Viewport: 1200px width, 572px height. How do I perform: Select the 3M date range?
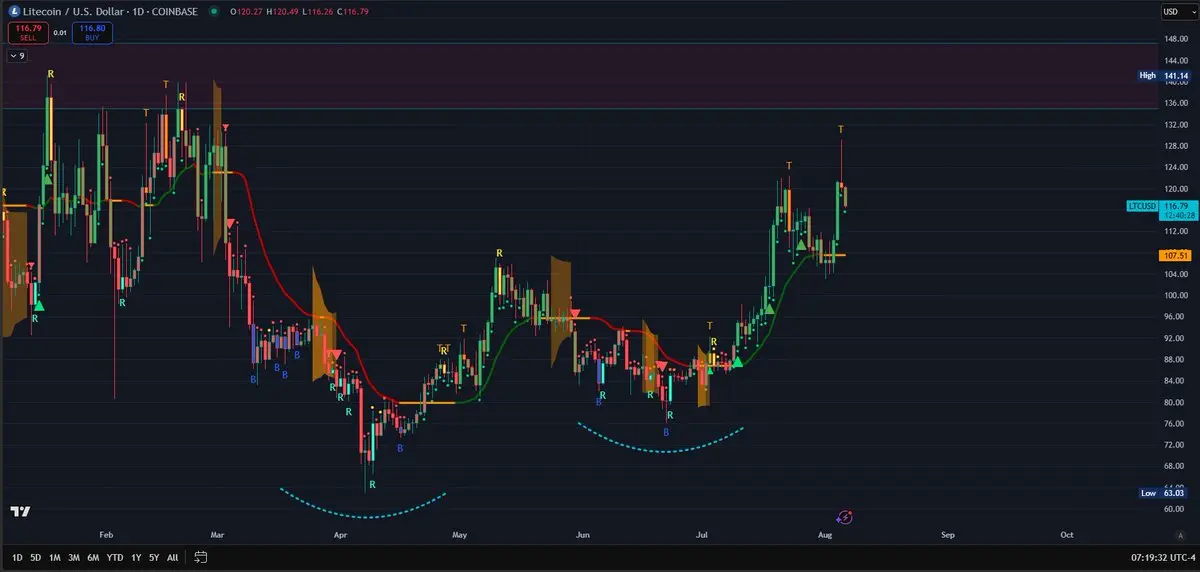(x=74, y=557)
